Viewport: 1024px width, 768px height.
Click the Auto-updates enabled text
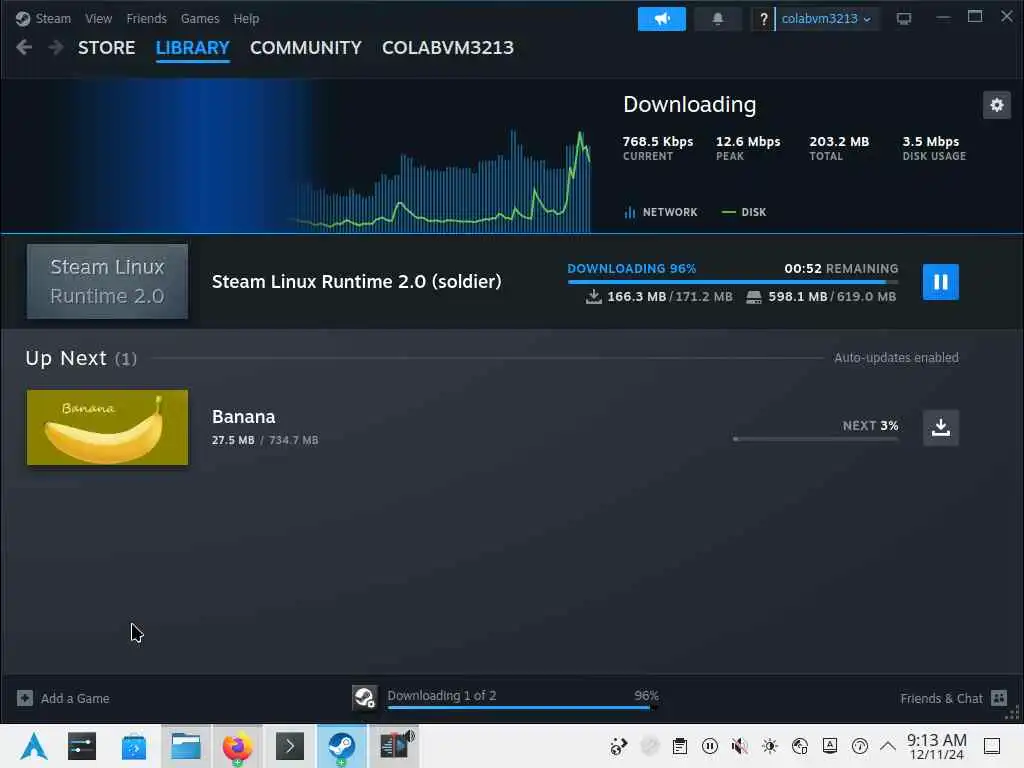tap(896, 358)
